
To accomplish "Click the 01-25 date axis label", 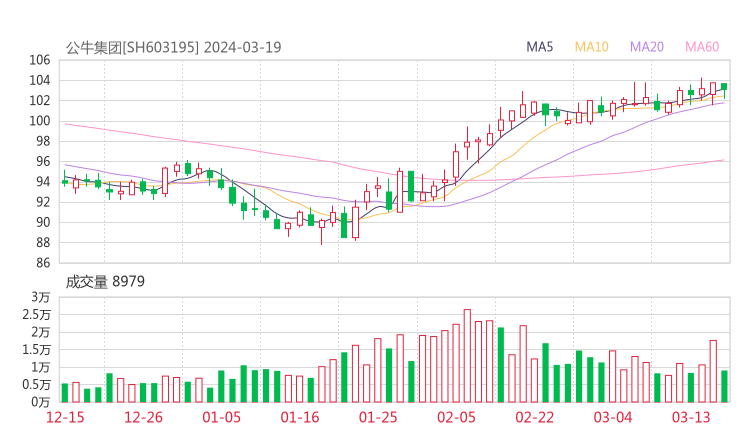I will 378,417.
